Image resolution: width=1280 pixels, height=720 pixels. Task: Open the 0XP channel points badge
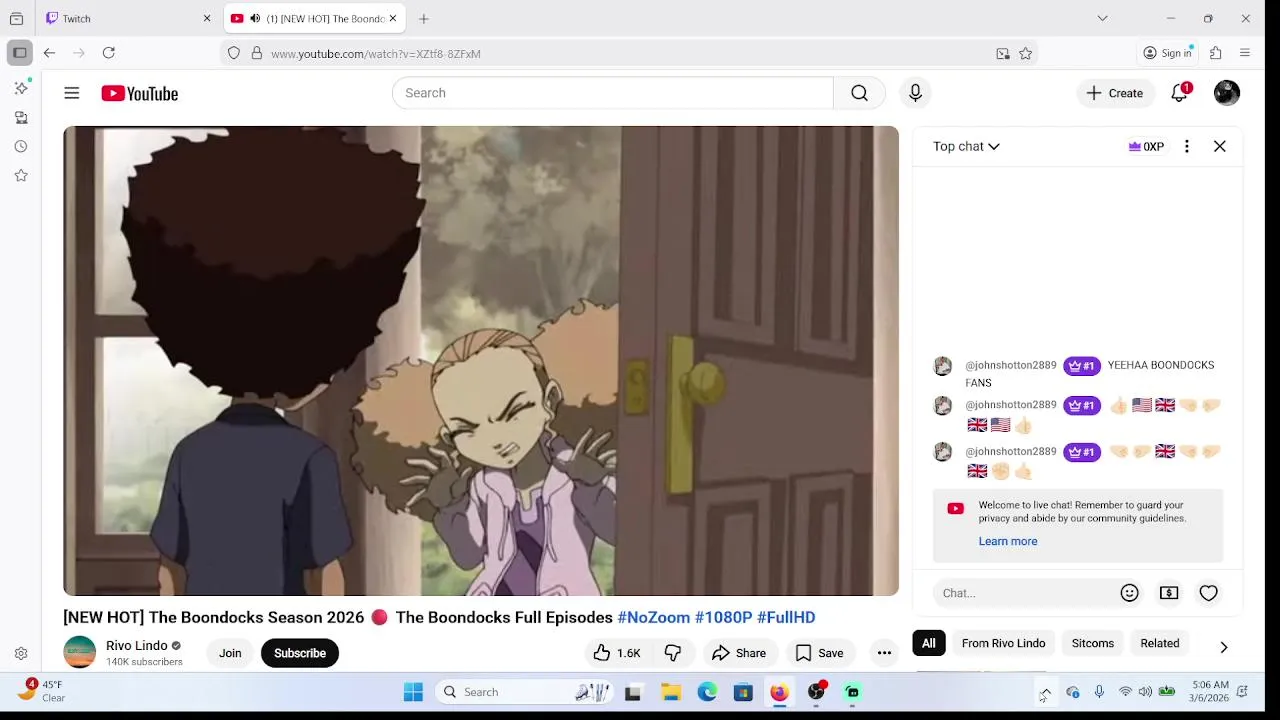[x=1146, y=146]
